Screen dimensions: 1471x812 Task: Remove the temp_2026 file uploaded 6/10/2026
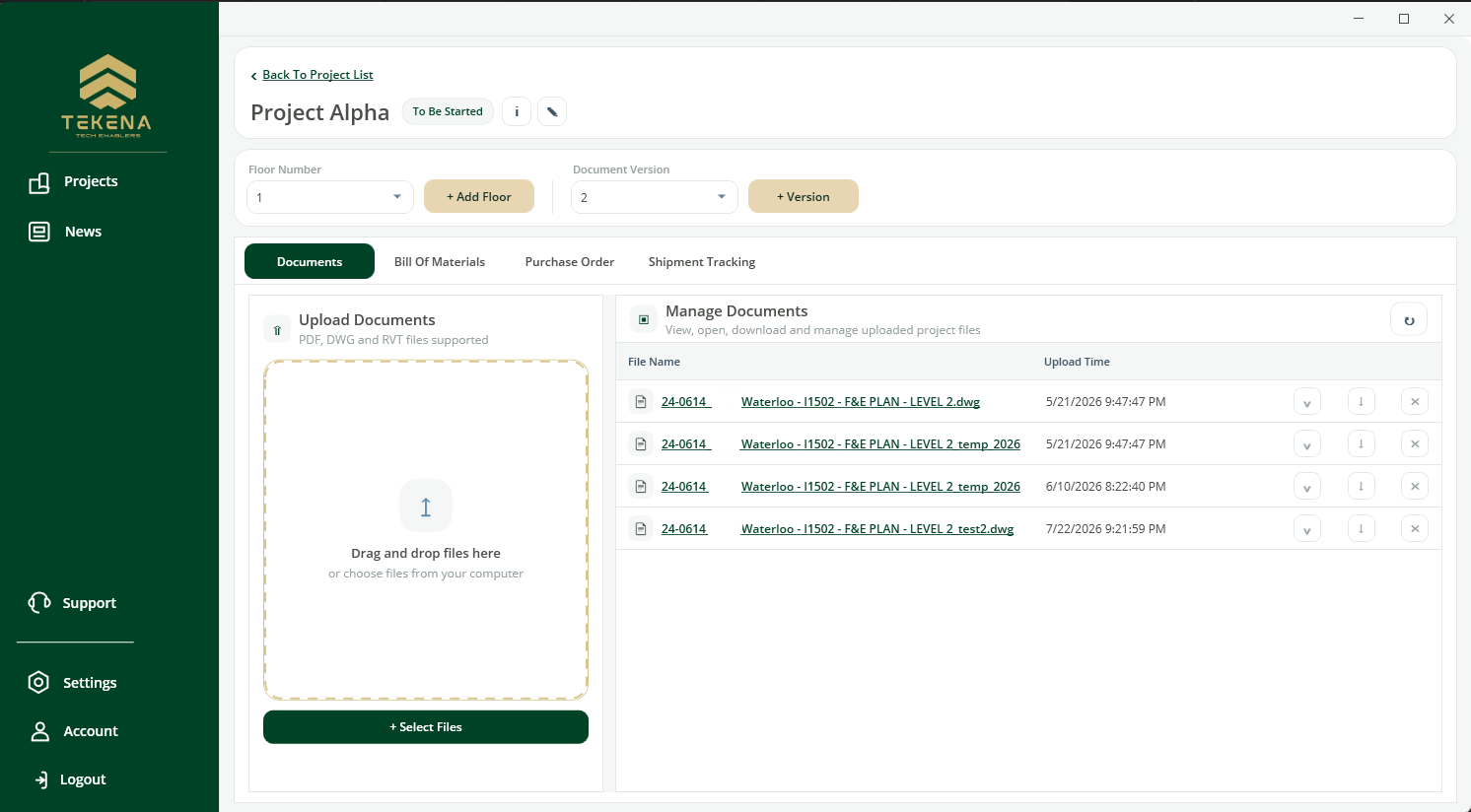coord(1415,487)
